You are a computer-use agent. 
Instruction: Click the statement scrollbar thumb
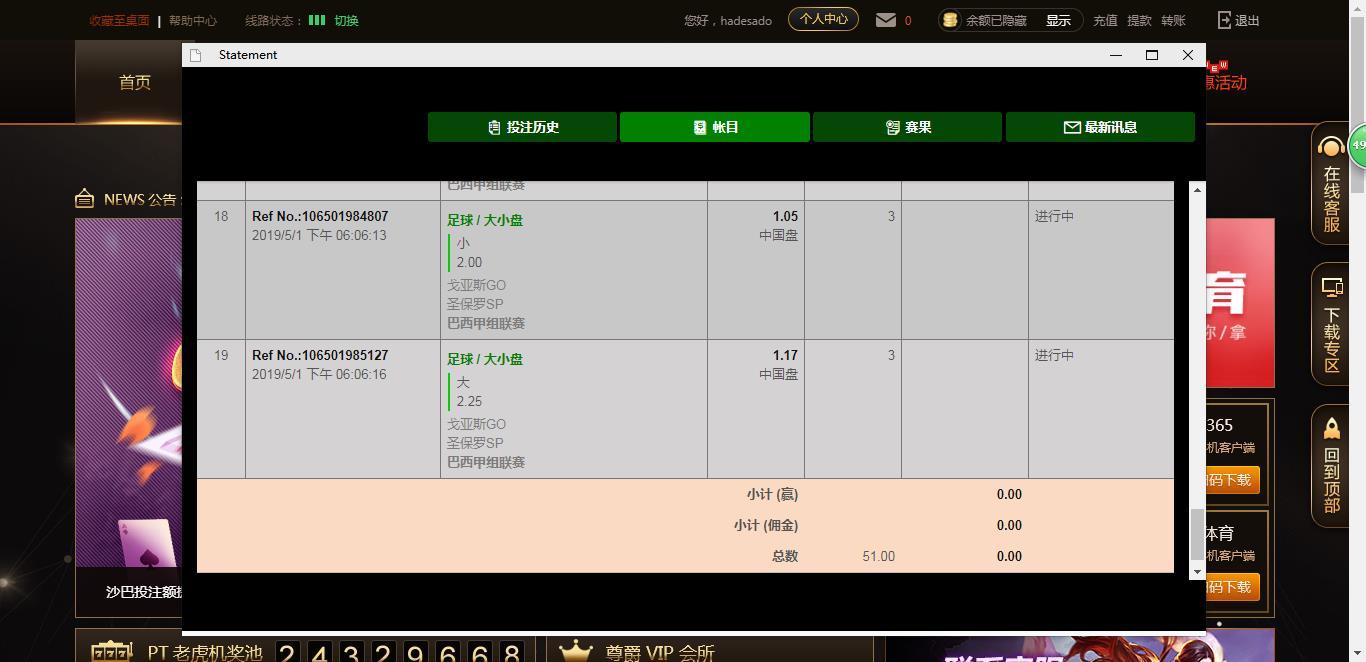1197,534
